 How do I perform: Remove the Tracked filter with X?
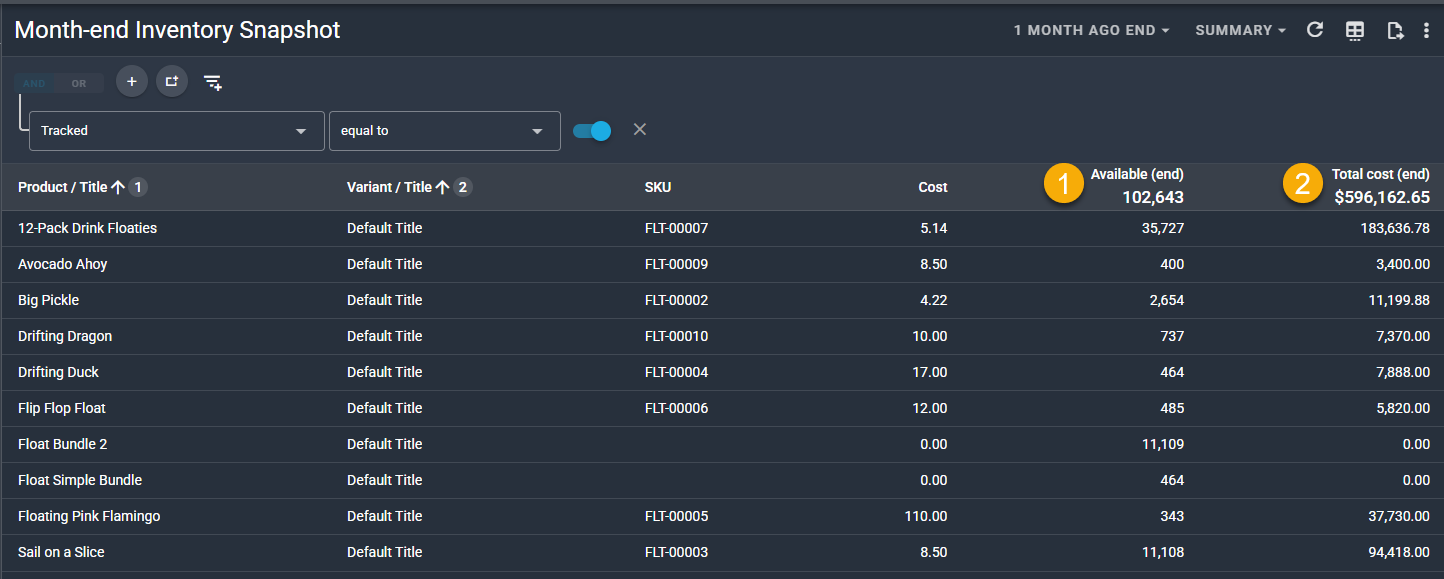(640, 130)
